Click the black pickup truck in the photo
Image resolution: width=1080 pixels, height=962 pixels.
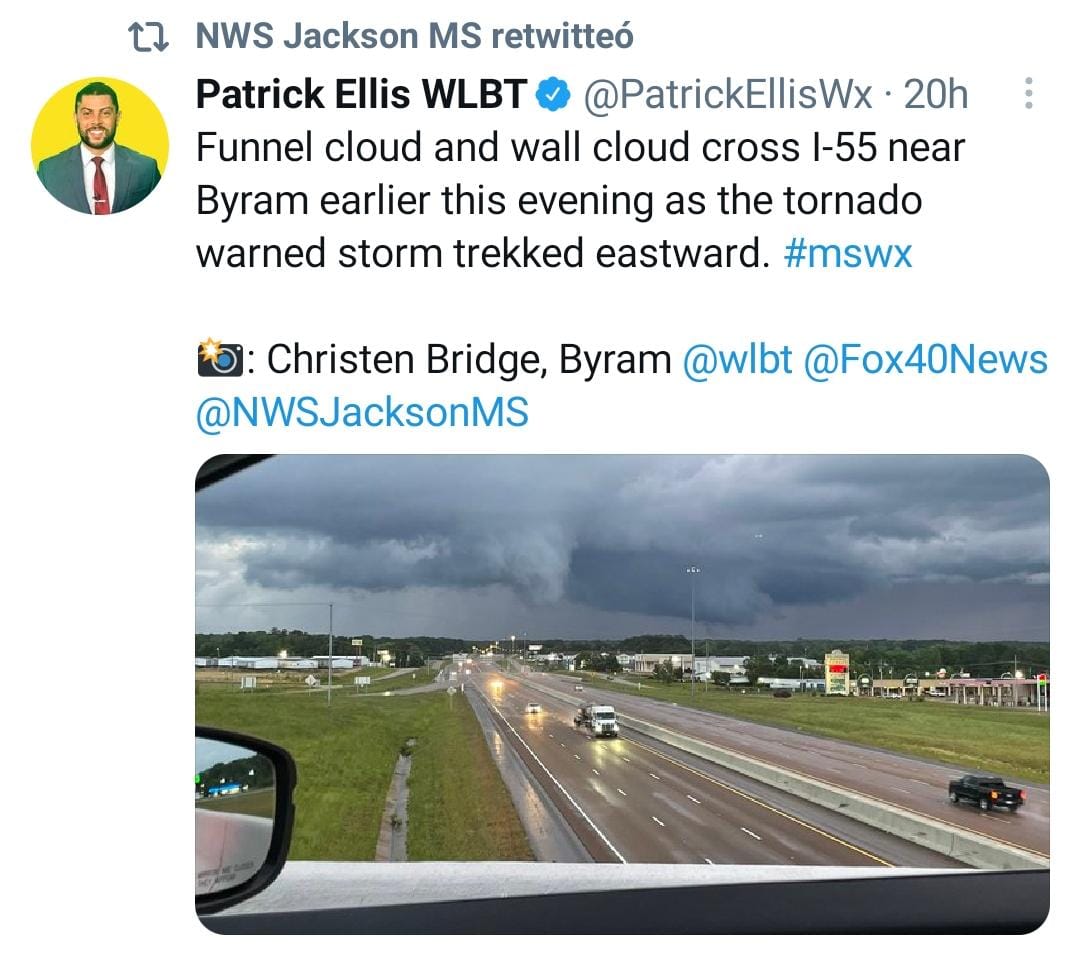point(986,792)
